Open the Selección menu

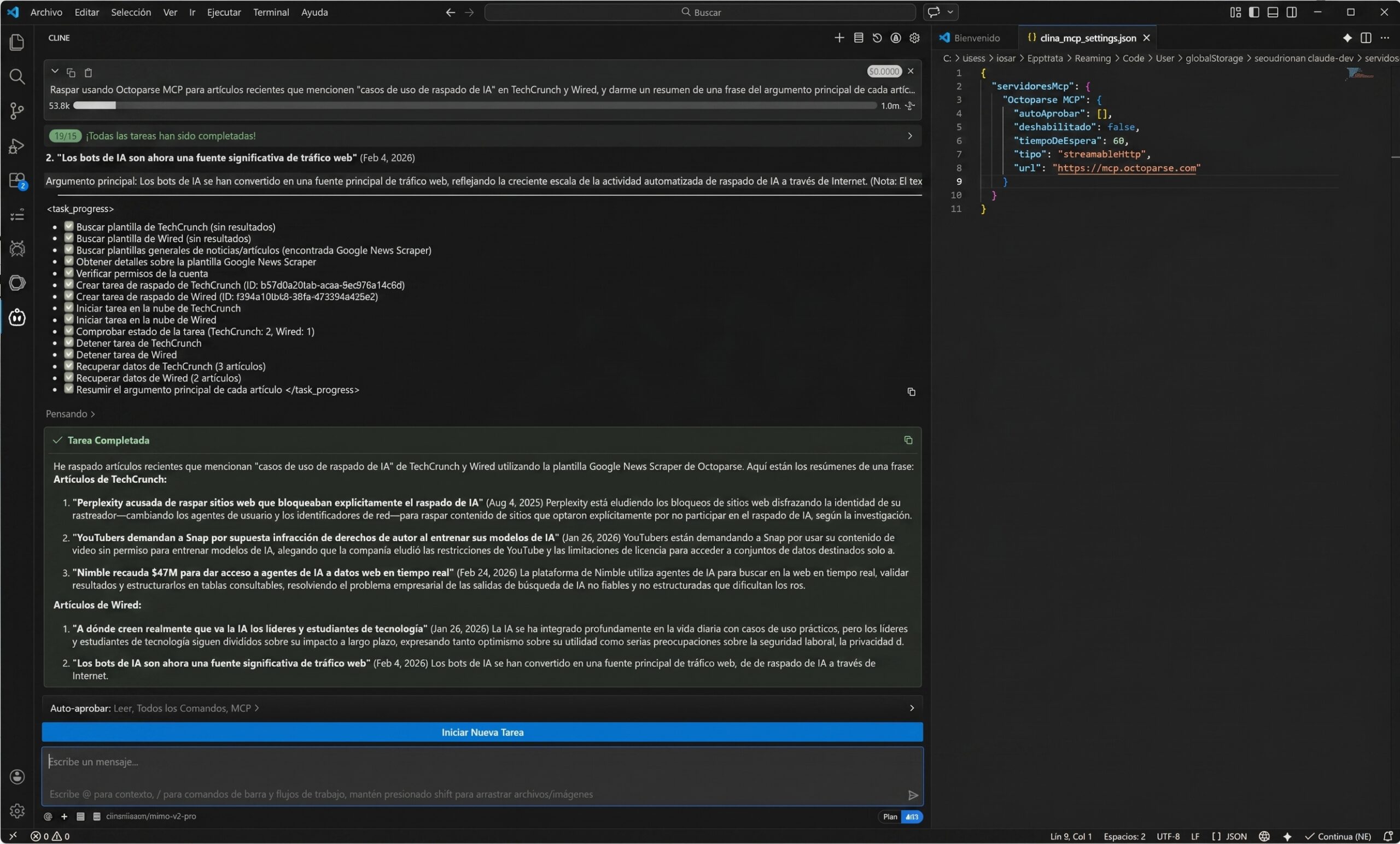131,12
